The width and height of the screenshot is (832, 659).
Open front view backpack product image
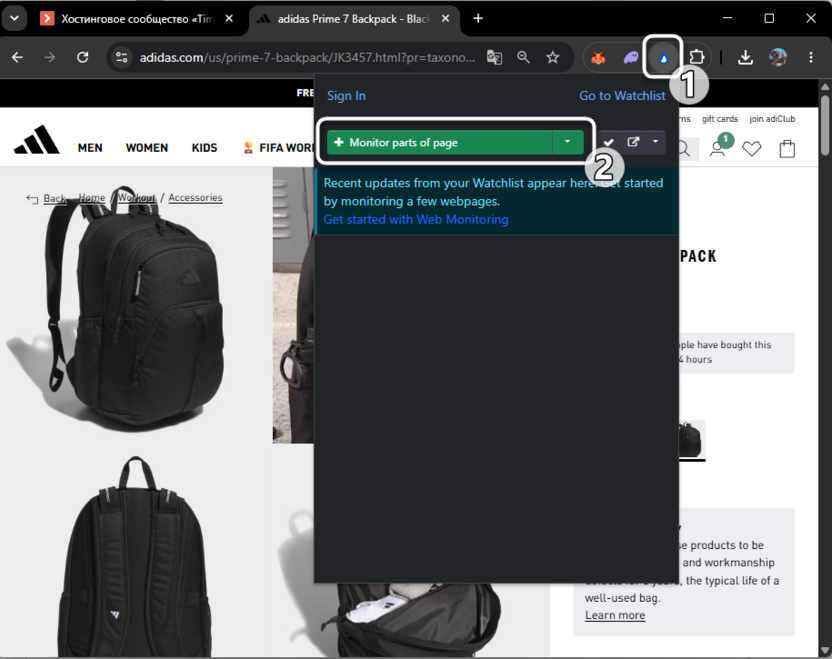click(x=135, y=305)
